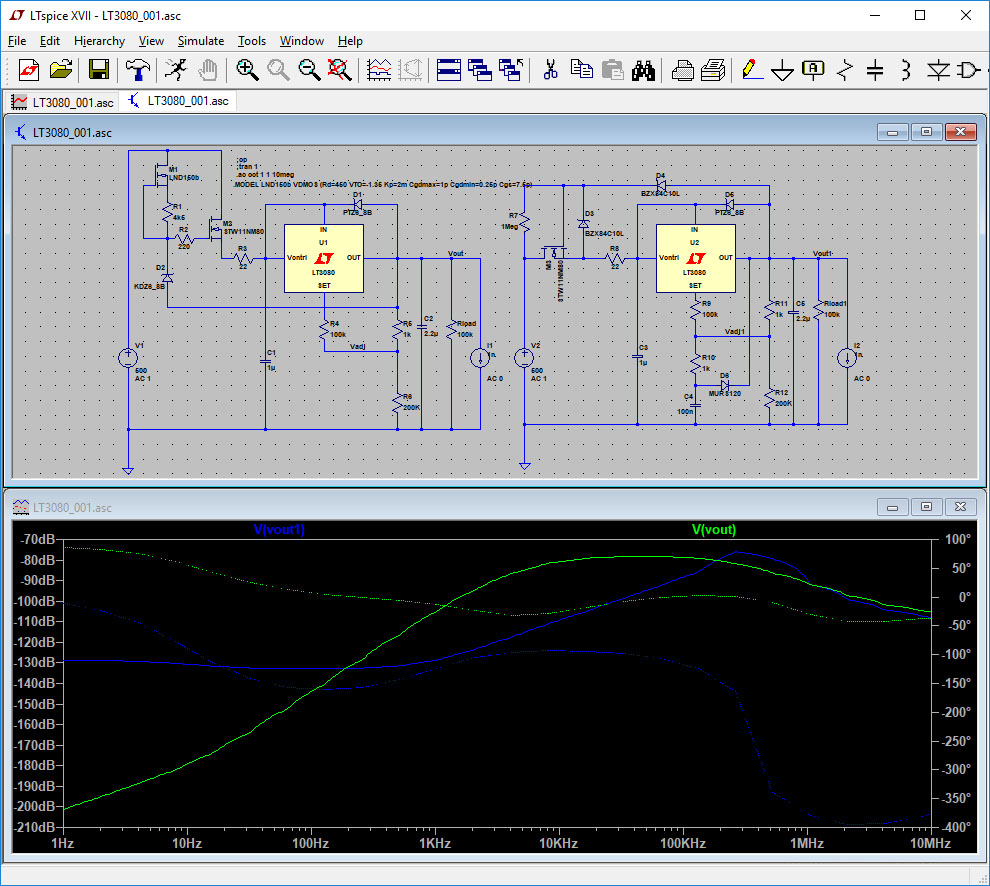The width and height of the screenshot is (990, 886).
Task: Place a Capacitor component
Action: pos(875,69)
